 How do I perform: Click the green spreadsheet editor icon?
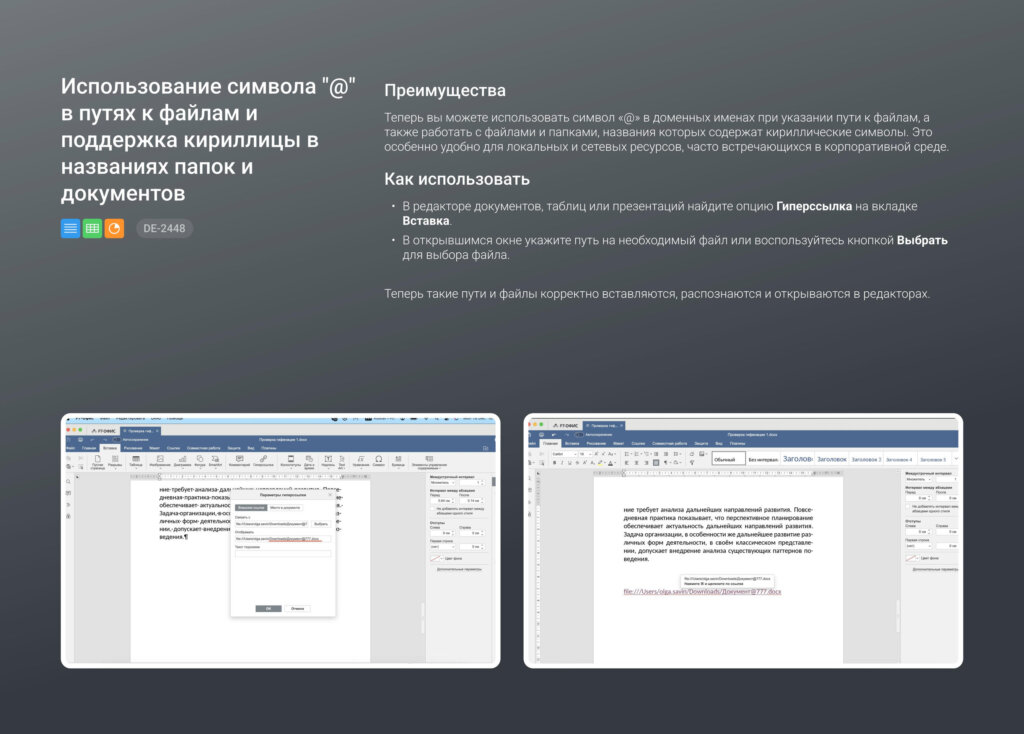point(92,228)
